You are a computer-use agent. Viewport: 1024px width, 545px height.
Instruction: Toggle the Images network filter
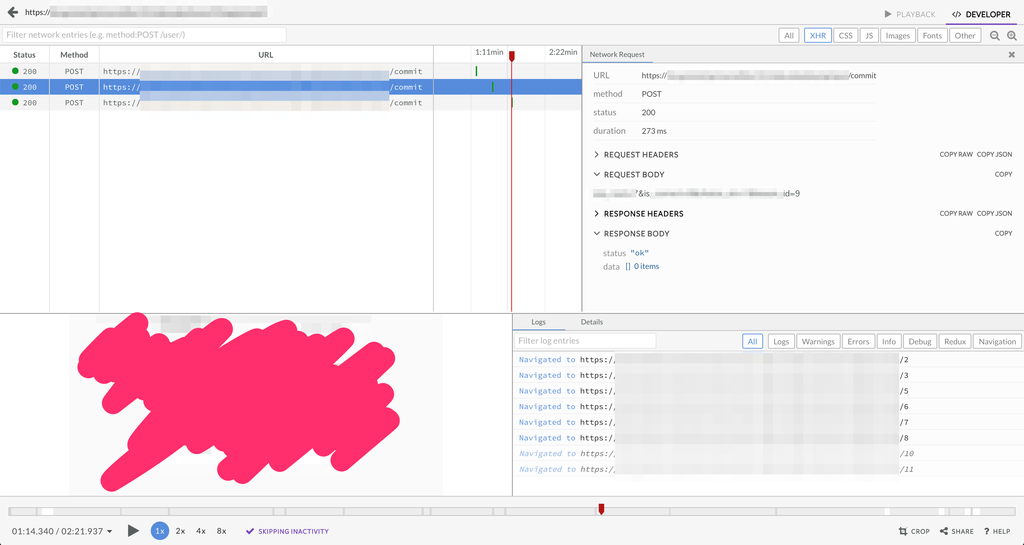click(897, 36)
